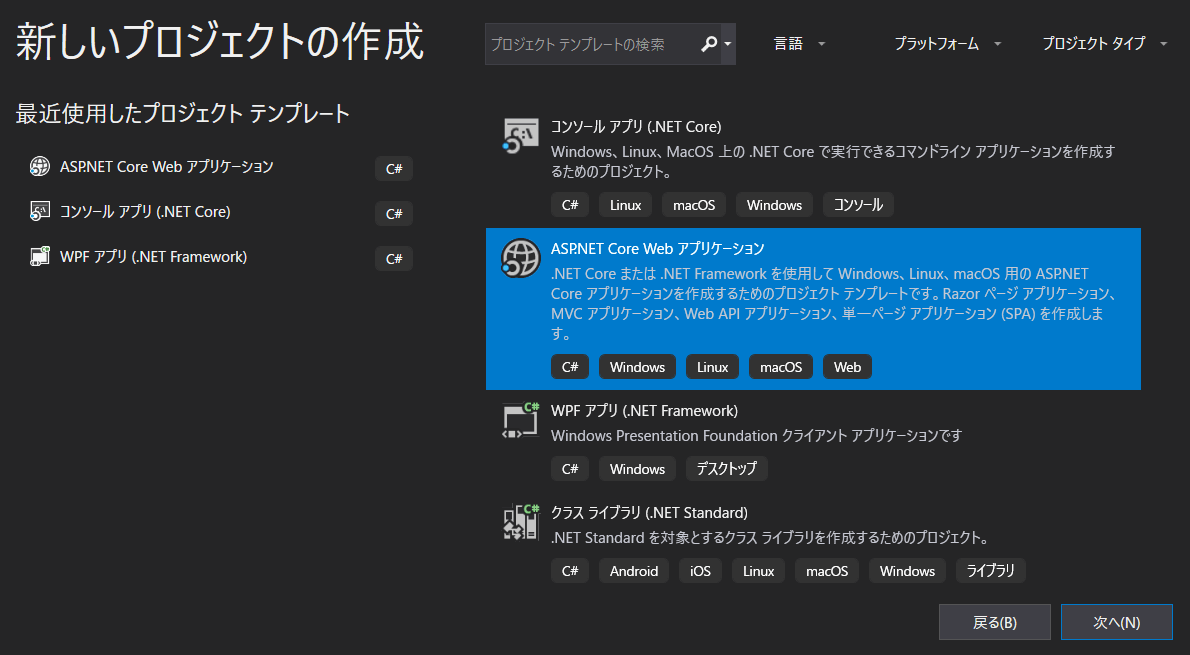
Task: Click the クラス ライブラリ description text
Action: [x=771, y=537]
